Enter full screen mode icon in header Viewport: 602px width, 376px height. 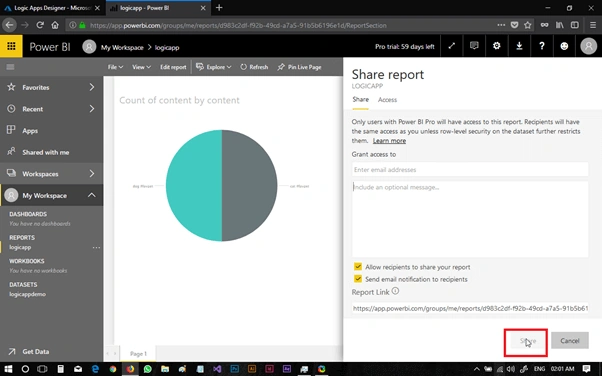(452, 46)
